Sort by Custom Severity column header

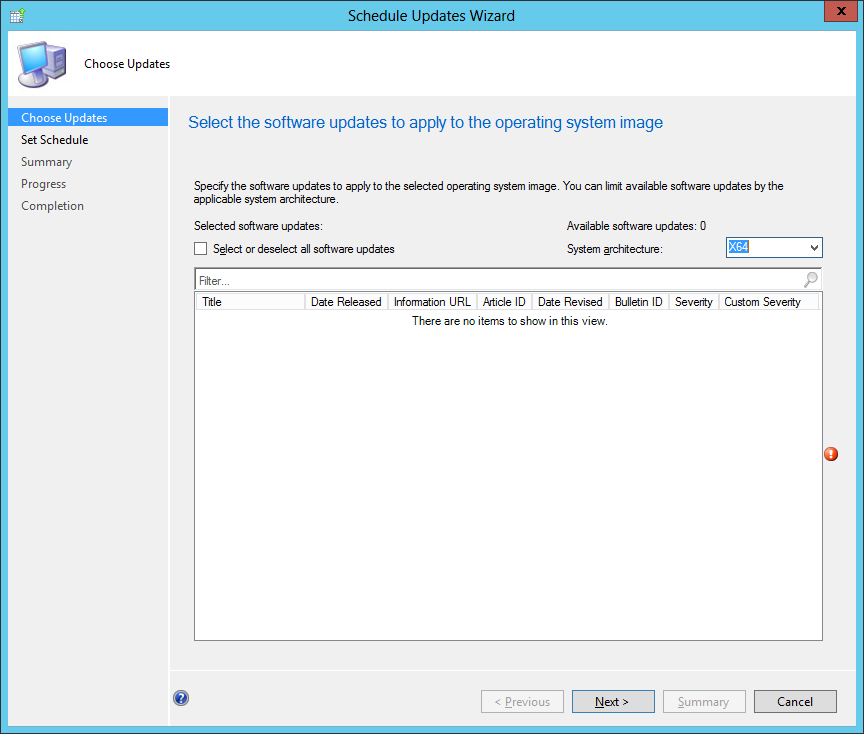(x=769, y=302)
